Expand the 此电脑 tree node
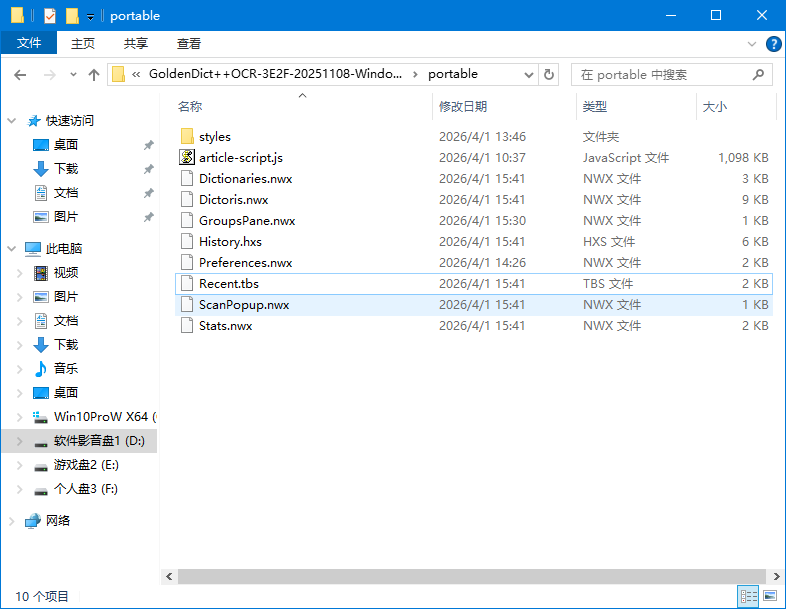Viewport: 786px width, 609px height. [12, 248]
